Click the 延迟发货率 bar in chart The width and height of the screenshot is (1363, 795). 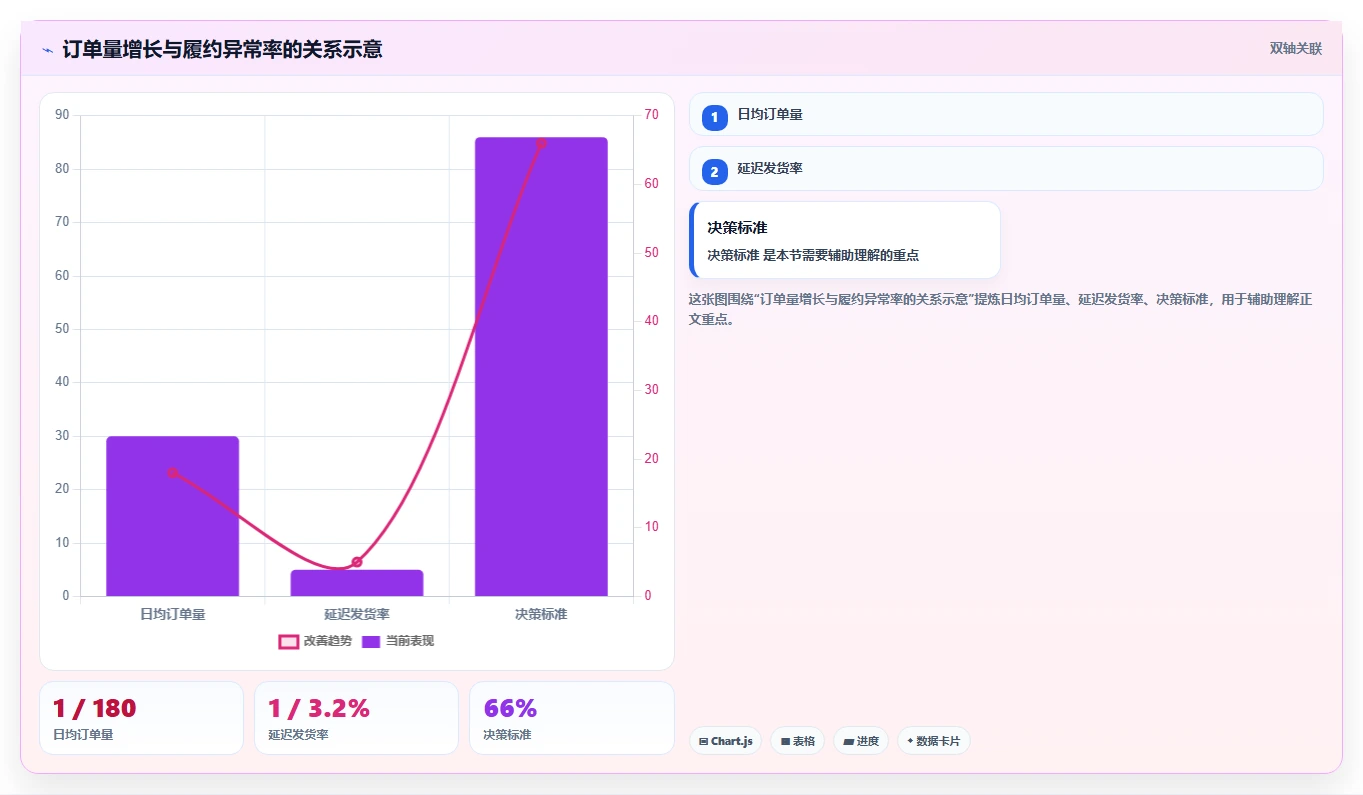[x=357, y=583]
